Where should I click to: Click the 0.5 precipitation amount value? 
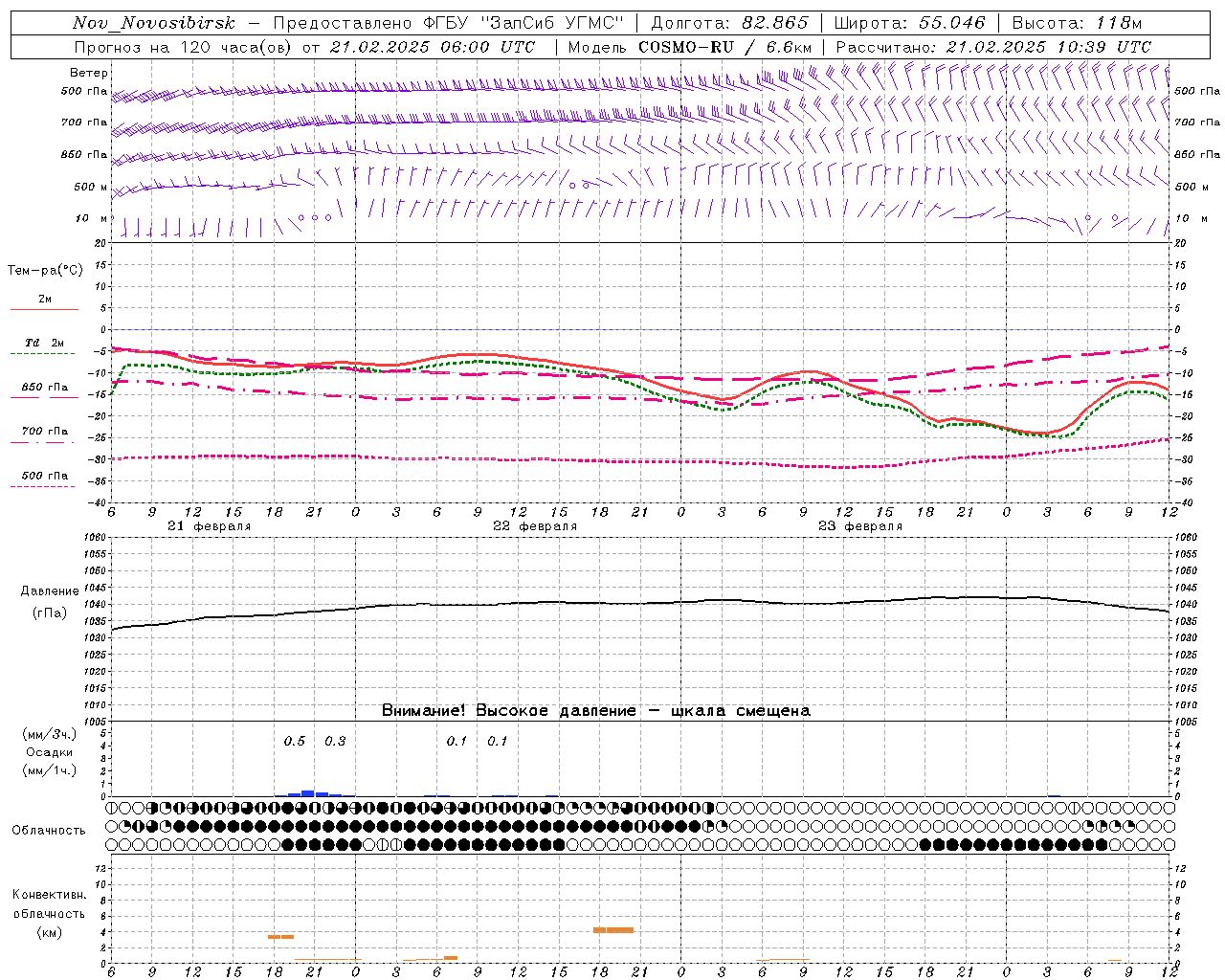point(295,742)
